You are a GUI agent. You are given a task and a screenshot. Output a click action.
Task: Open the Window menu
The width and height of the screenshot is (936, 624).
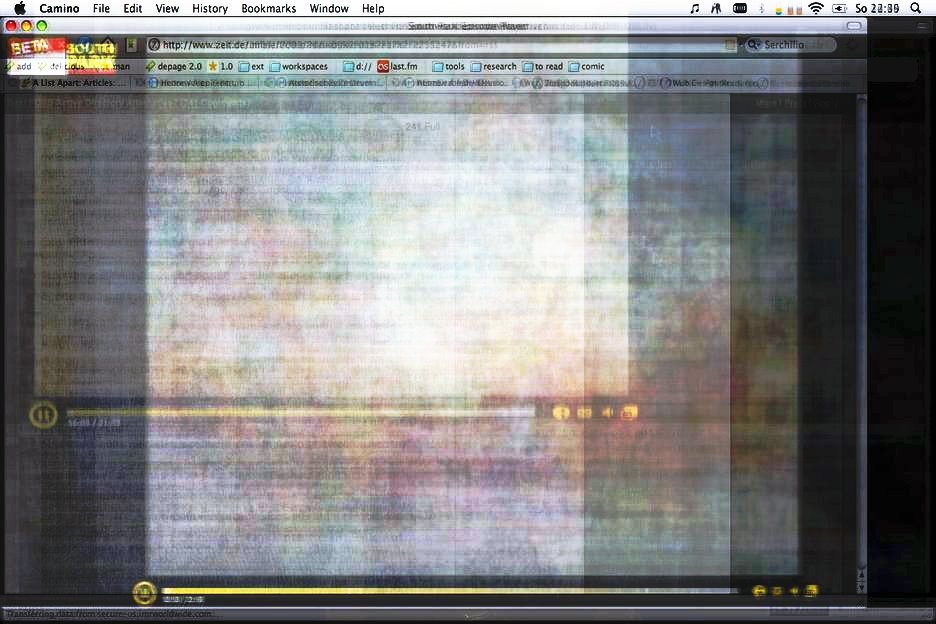pyautogui.click(x=329, y=8)
